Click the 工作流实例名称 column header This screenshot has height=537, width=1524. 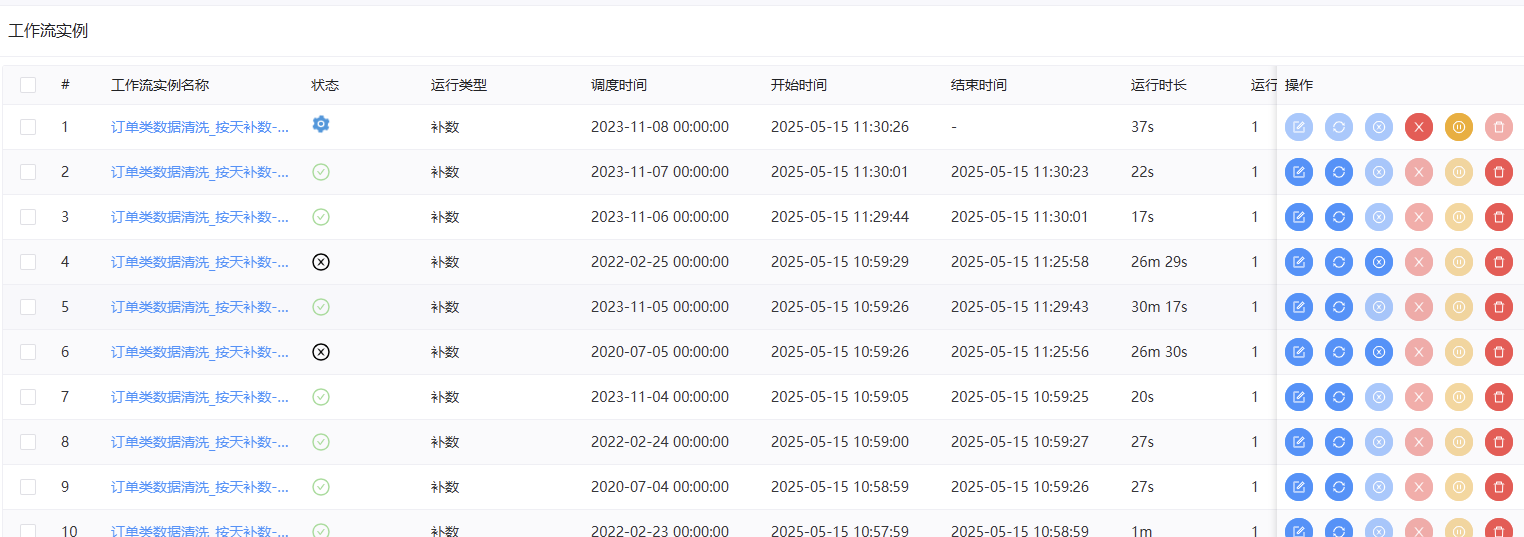pyautogui.click(x=160, y=85)
